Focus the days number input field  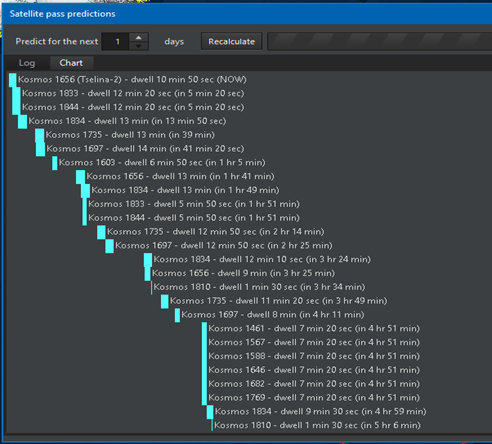[115, 41]
